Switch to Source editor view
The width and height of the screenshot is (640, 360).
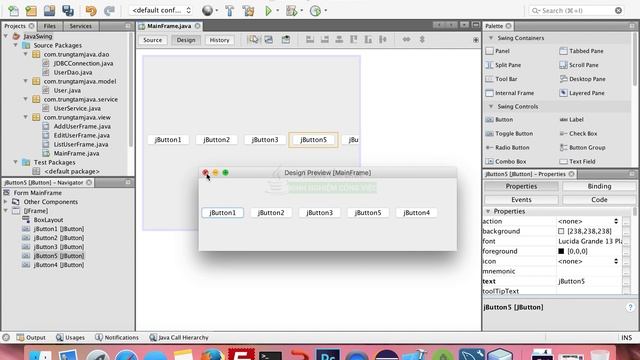pyautogui.click(x=153, y=40)
